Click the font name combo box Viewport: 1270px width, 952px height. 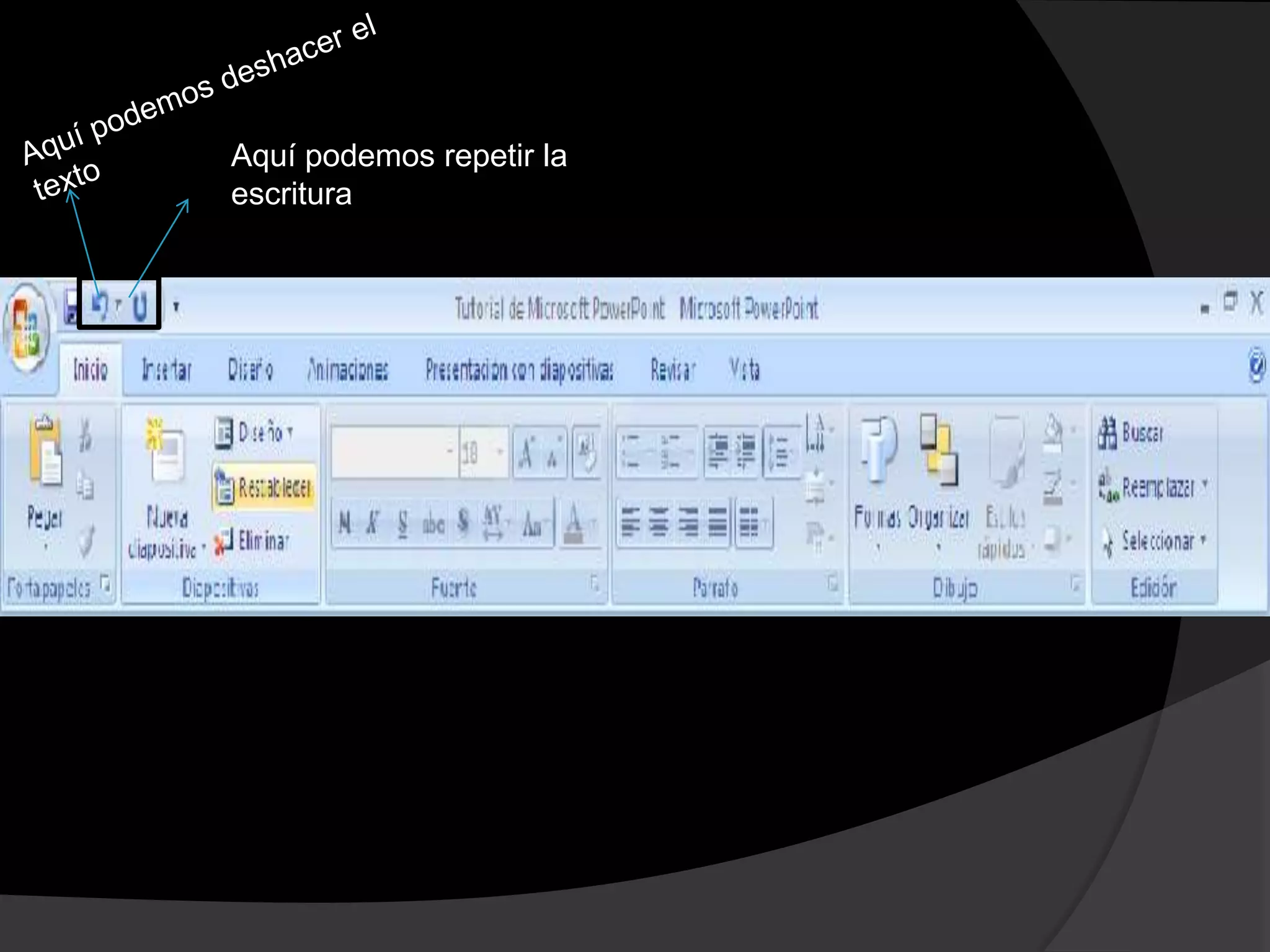[394, 452]
